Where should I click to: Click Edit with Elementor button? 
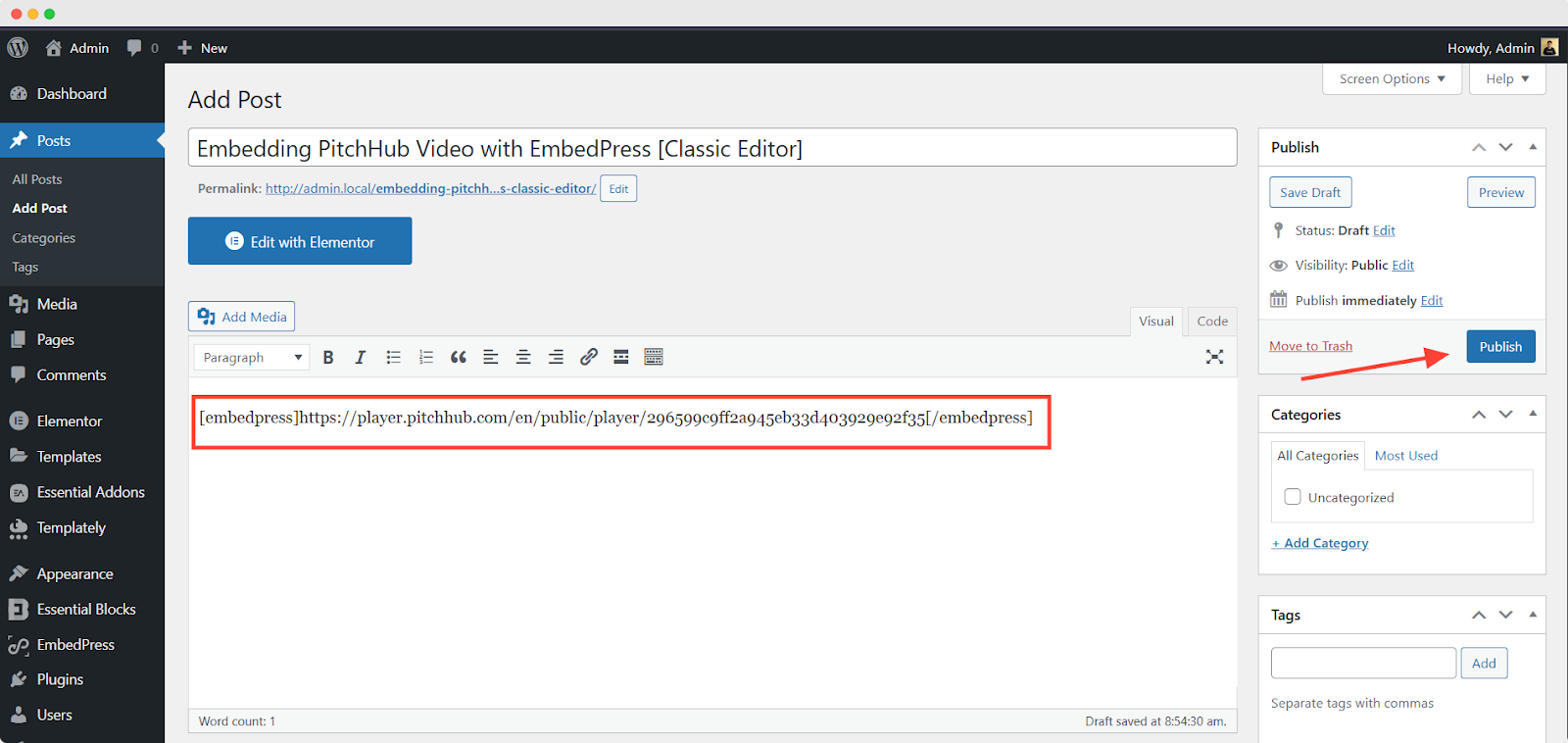[x=300, y=241]
